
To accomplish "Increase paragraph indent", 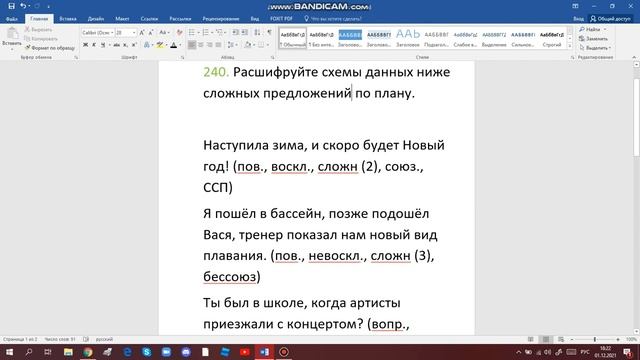I will pyautogui.click(x=244, y=33).
